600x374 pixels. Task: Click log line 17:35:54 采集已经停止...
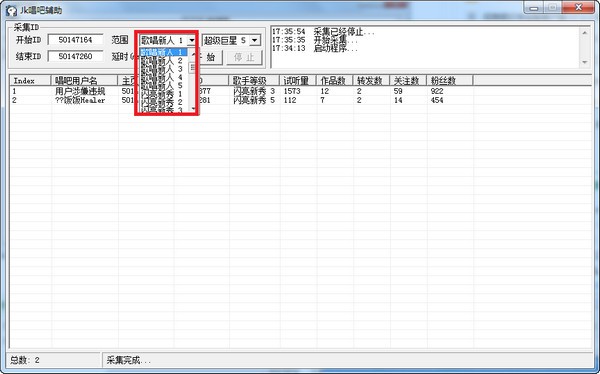click(x=323, y=32)
